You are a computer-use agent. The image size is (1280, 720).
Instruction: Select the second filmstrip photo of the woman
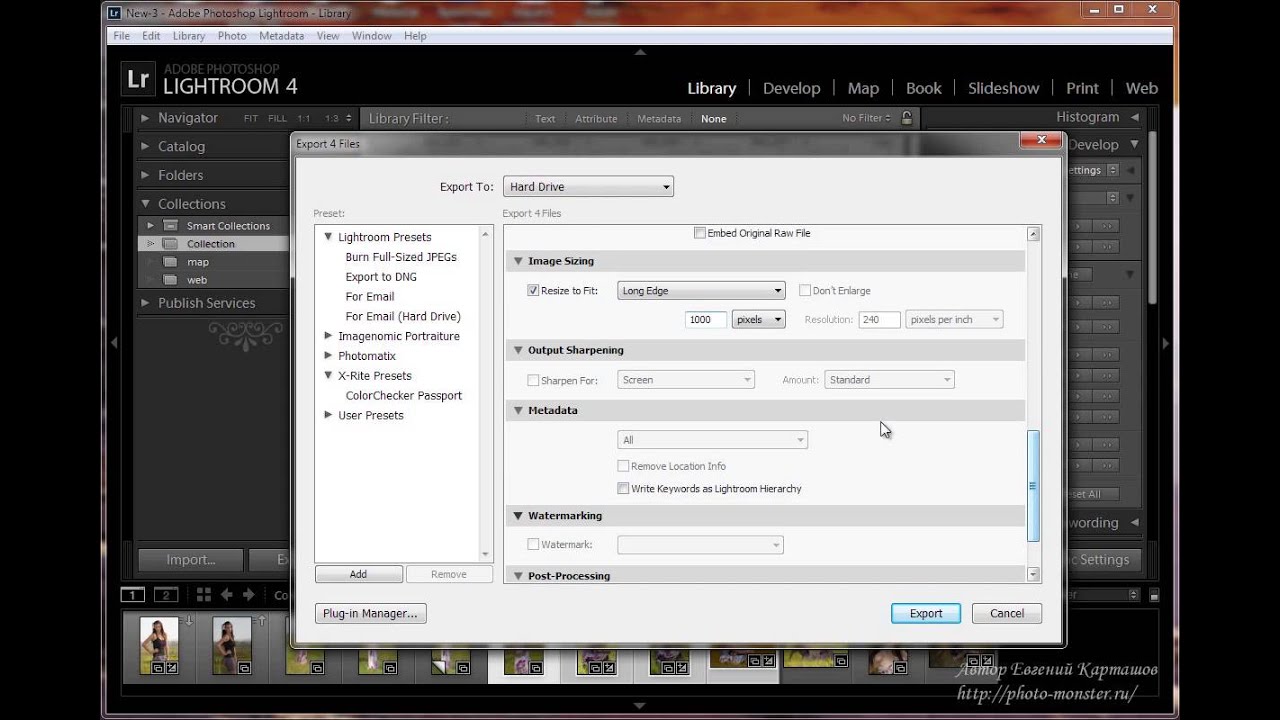tap(232, 645)
